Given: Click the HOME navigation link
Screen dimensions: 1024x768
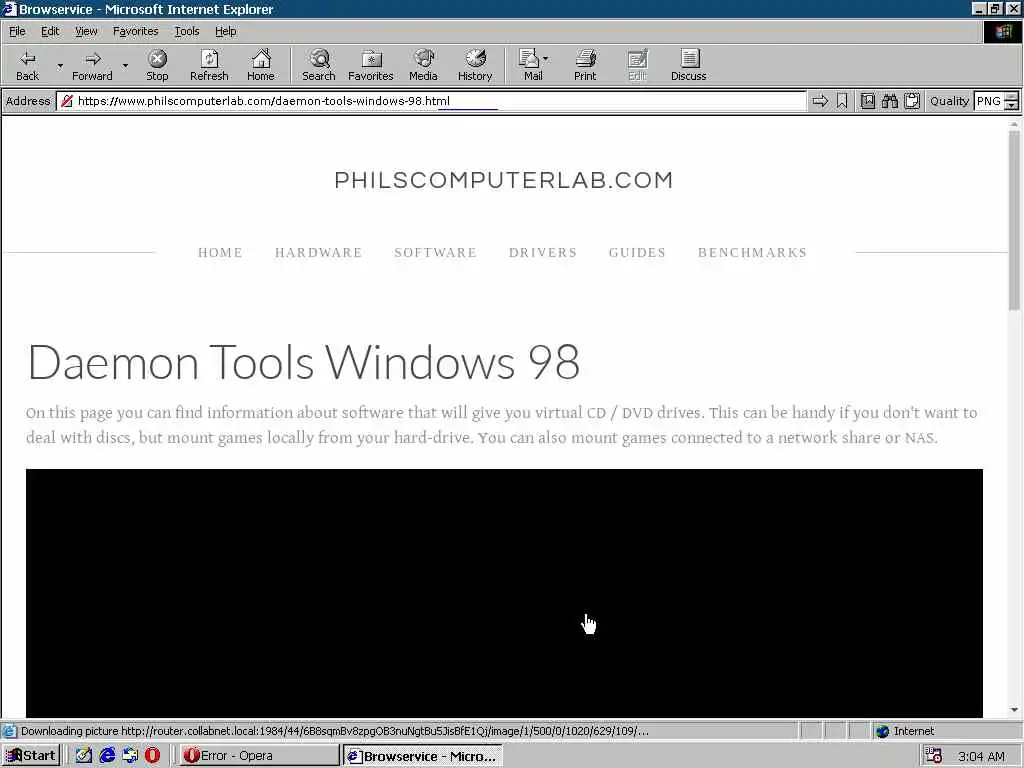Looking at the screenshot, I should (220, 253).
